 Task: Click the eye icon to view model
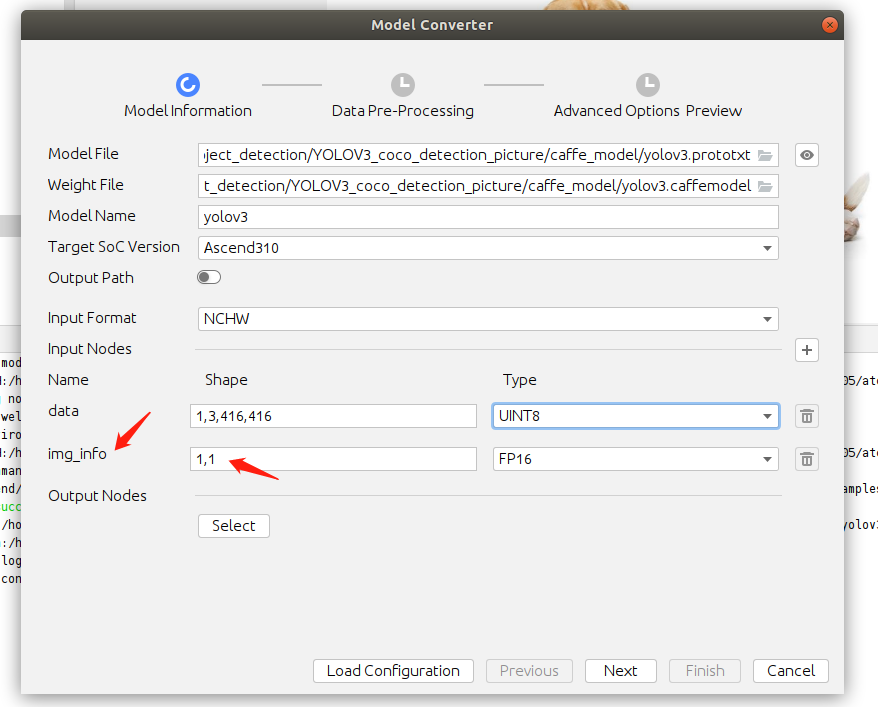tap(807, 155)
